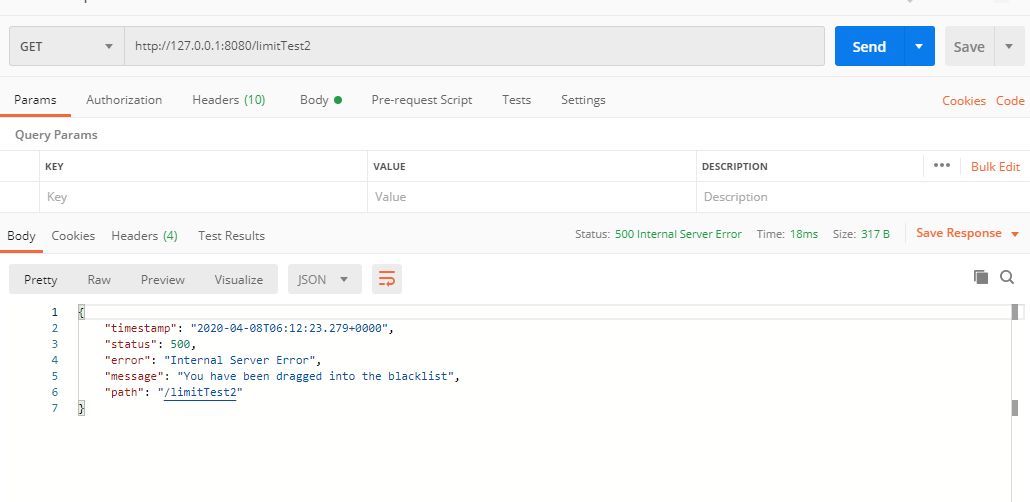Open the Test Results tab
This screenshot has width=1030, height=502.
(231, 236)
